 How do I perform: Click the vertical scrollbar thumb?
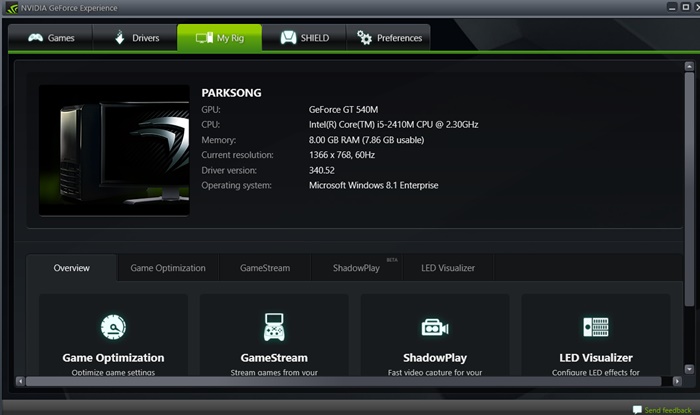coord(689,189)
